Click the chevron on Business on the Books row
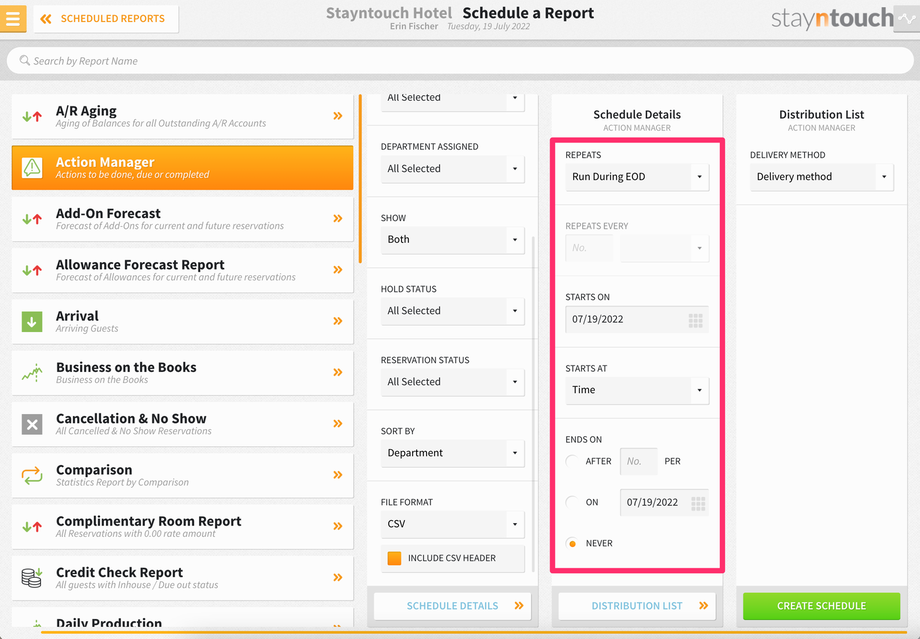The width and height of the screenshot is (920, 639). coord(337,373)
